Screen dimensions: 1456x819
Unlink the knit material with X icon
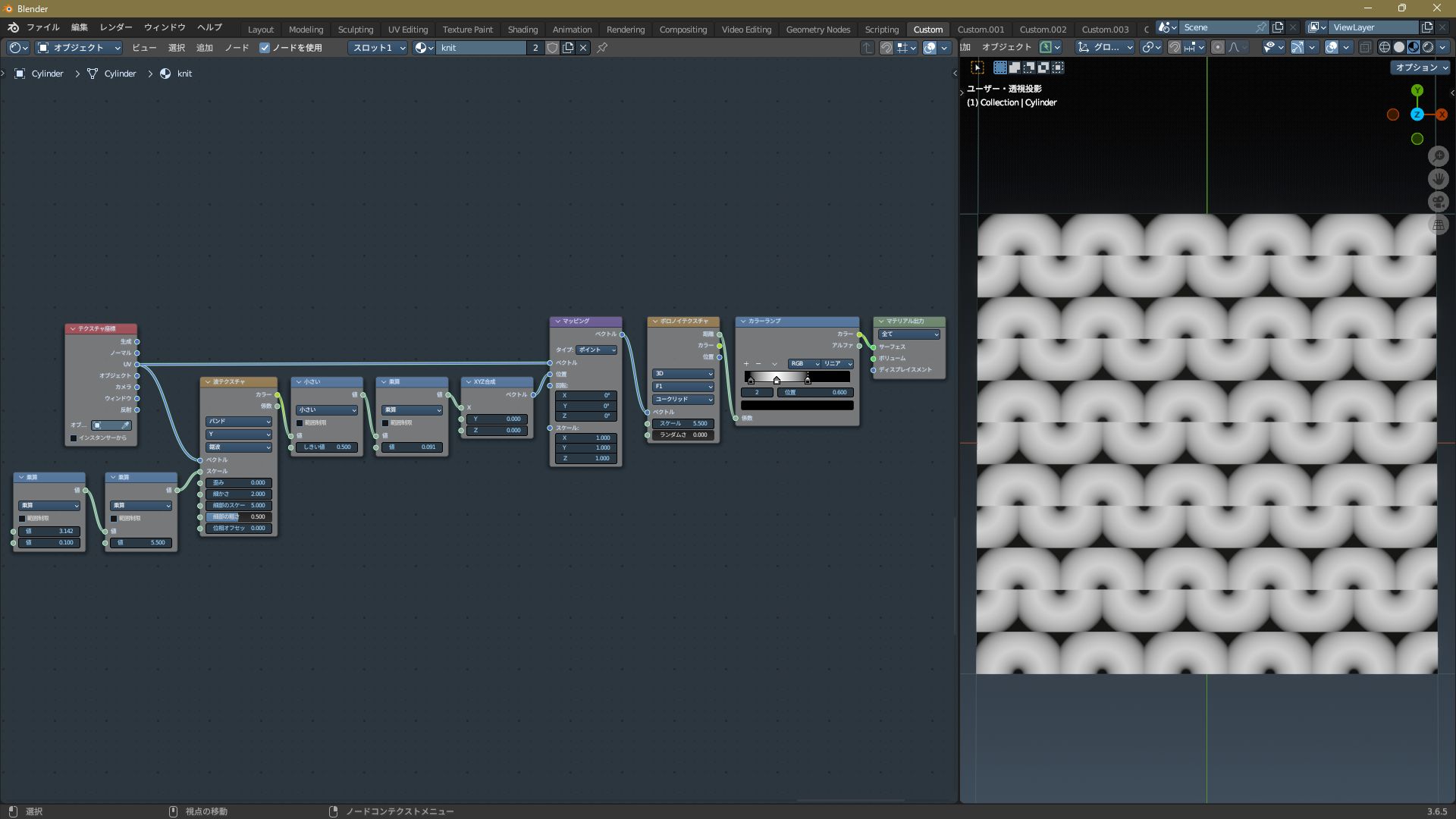pyautogui.click(x=583, y=48)
